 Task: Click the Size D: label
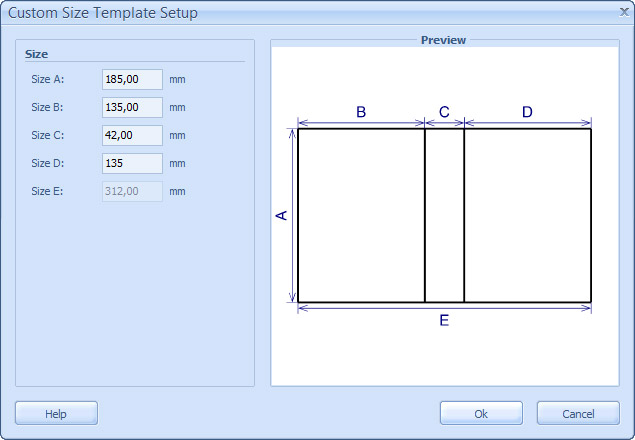(x=48, y=163)
